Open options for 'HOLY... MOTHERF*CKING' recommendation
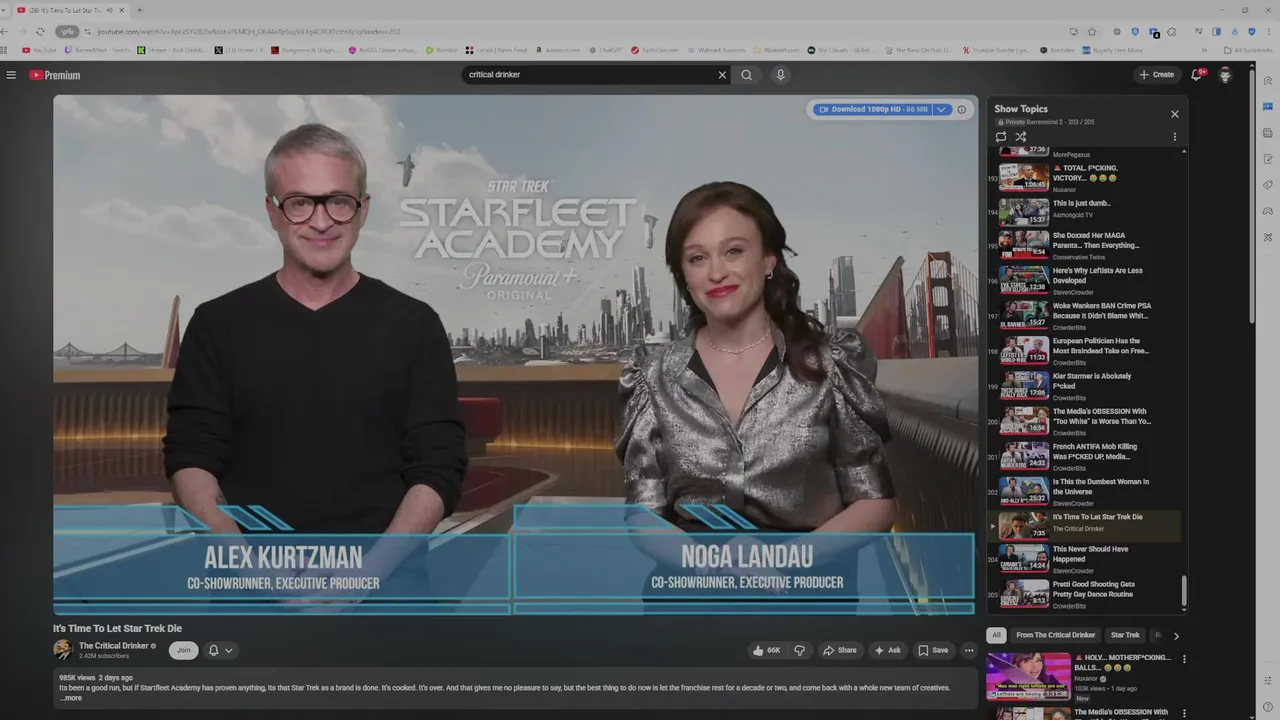 tap(1184, 659)
